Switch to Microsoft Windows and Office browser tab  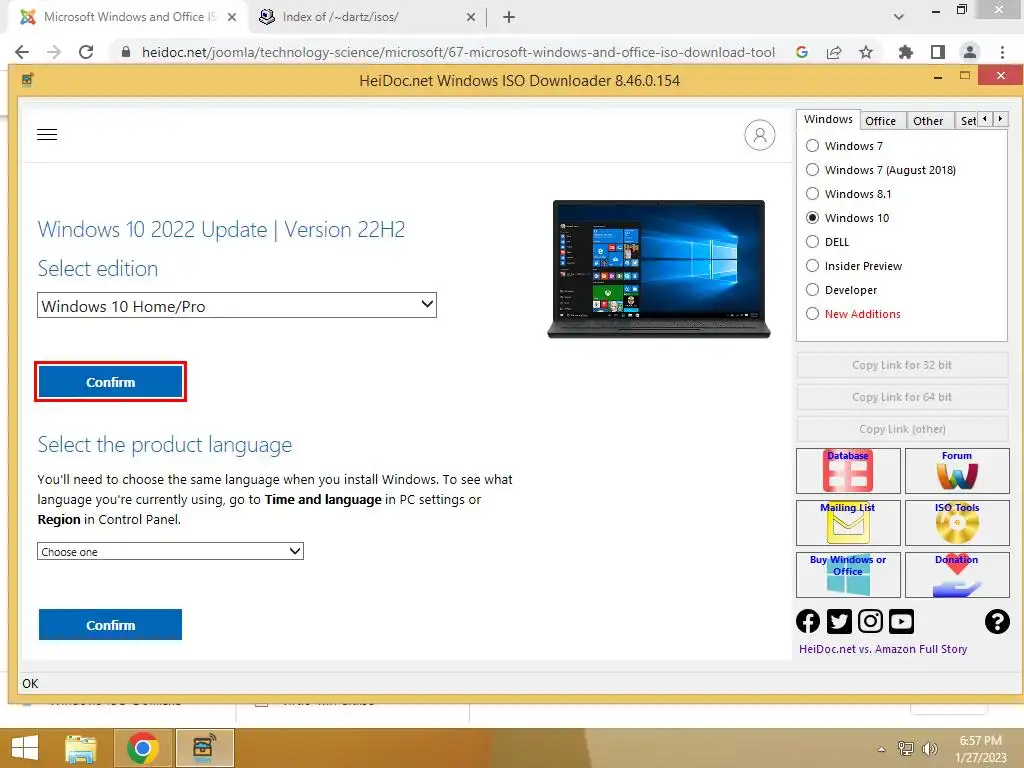click(128, 18)
